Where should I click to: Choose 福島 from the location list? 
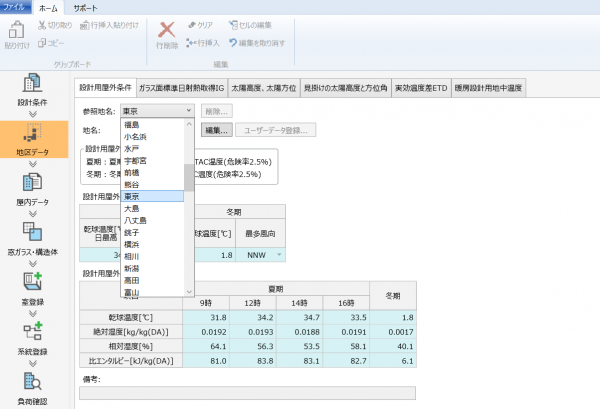pyautogui.click(x=152, y=125)
